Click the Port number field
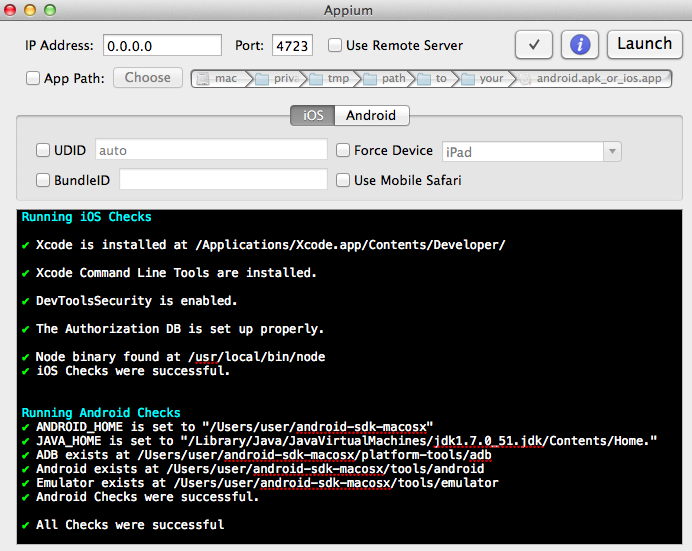Viewport: 692px width, 551px height. click(292, 45)
